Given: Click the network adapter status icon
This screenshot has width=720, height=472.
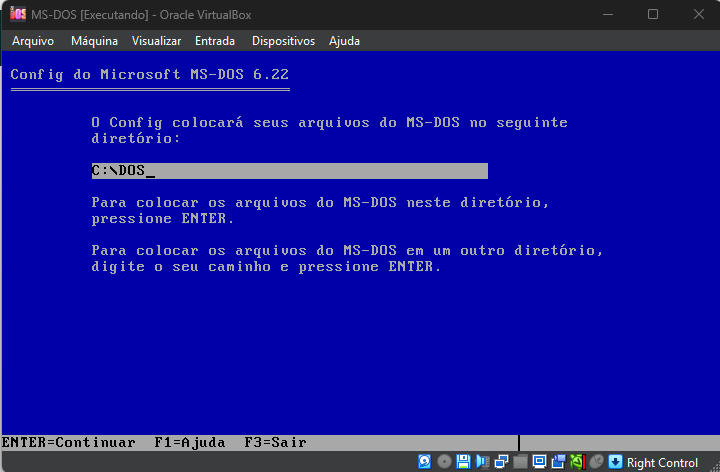Looking at the screenshot, I should (x=501, y=461).
